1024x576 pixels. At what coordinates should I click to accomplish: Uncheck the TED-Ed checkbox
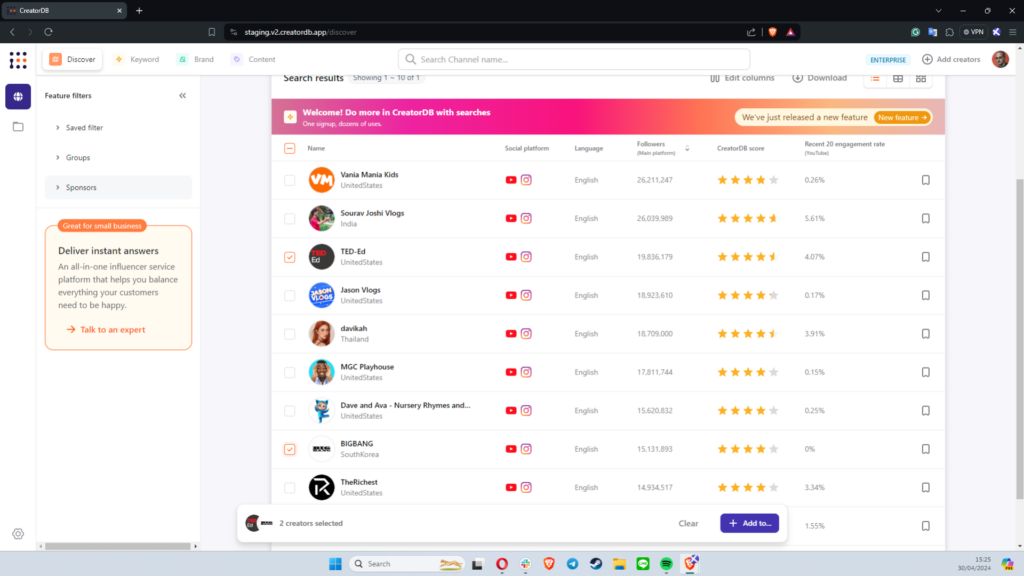(x=289, y=257)
